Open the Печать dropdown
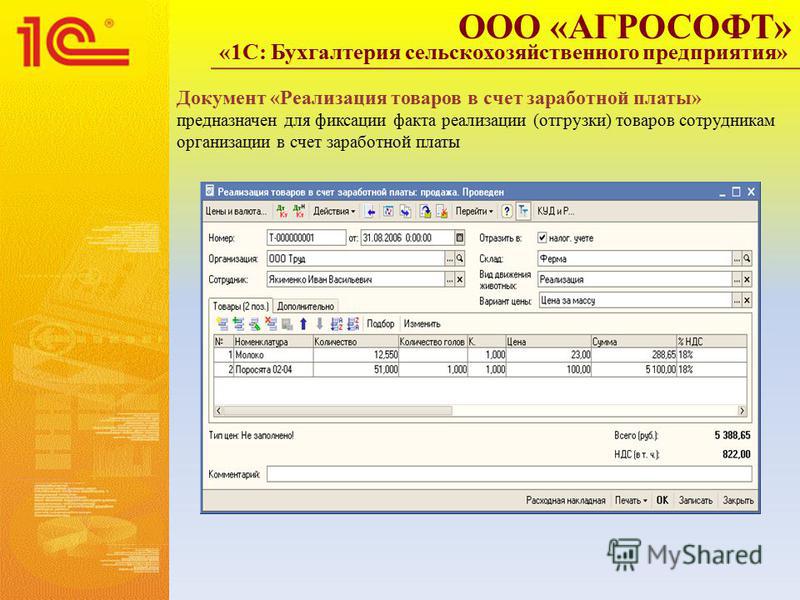This screenshot has width=800, height=600. (x=631, y=501)
